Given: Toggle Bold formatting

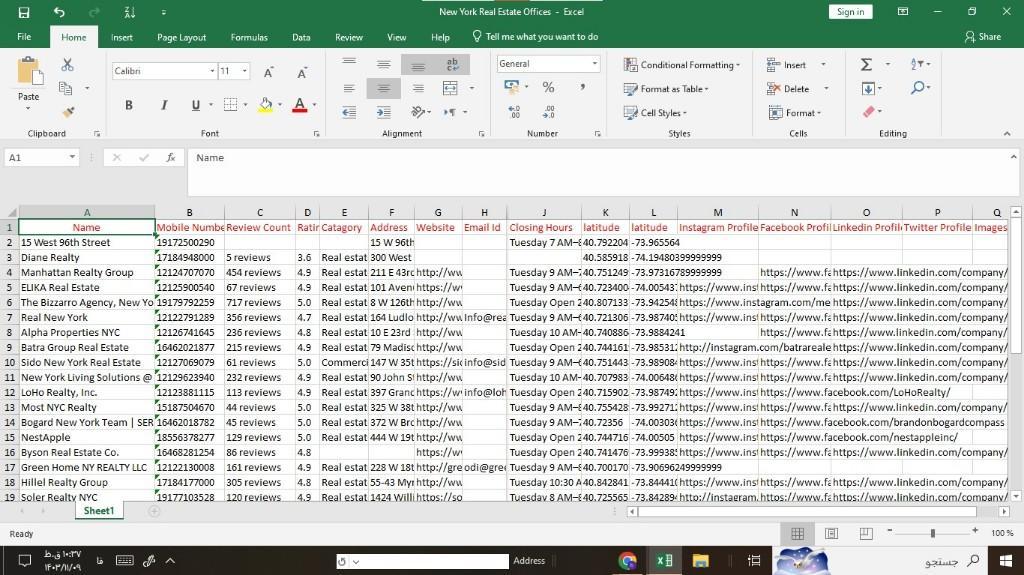Looking at the screenshot, I should point(129,105).
